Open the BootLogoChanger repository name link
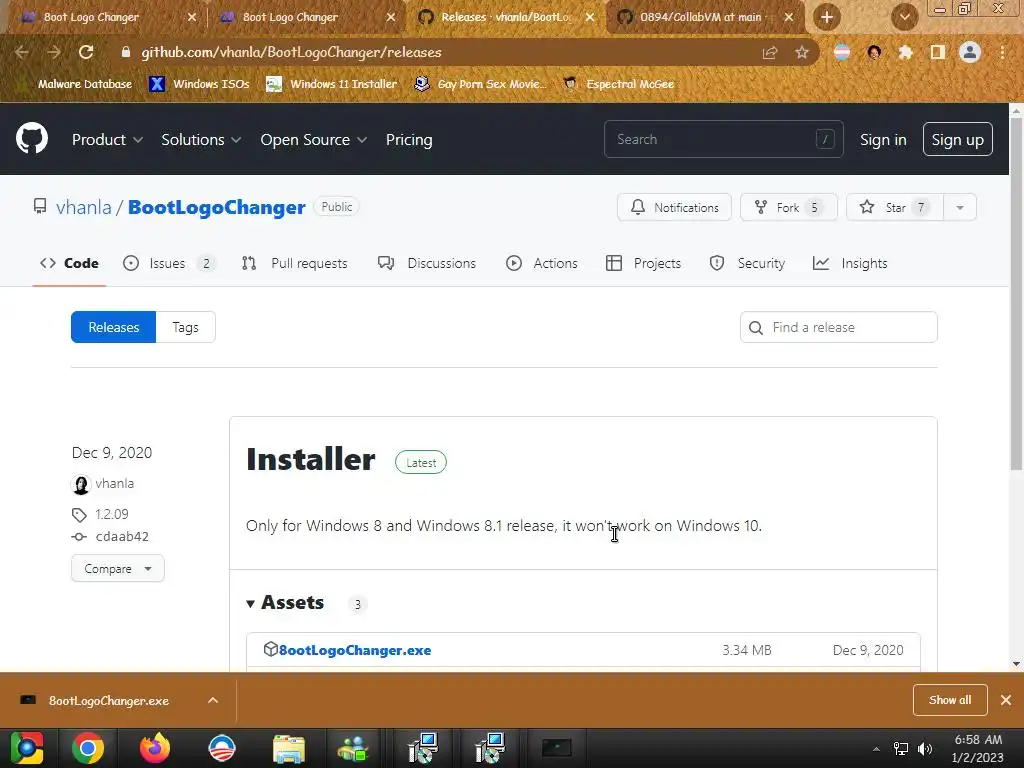This screenshot has width=1024, height=768. click(x=217, y=208)
